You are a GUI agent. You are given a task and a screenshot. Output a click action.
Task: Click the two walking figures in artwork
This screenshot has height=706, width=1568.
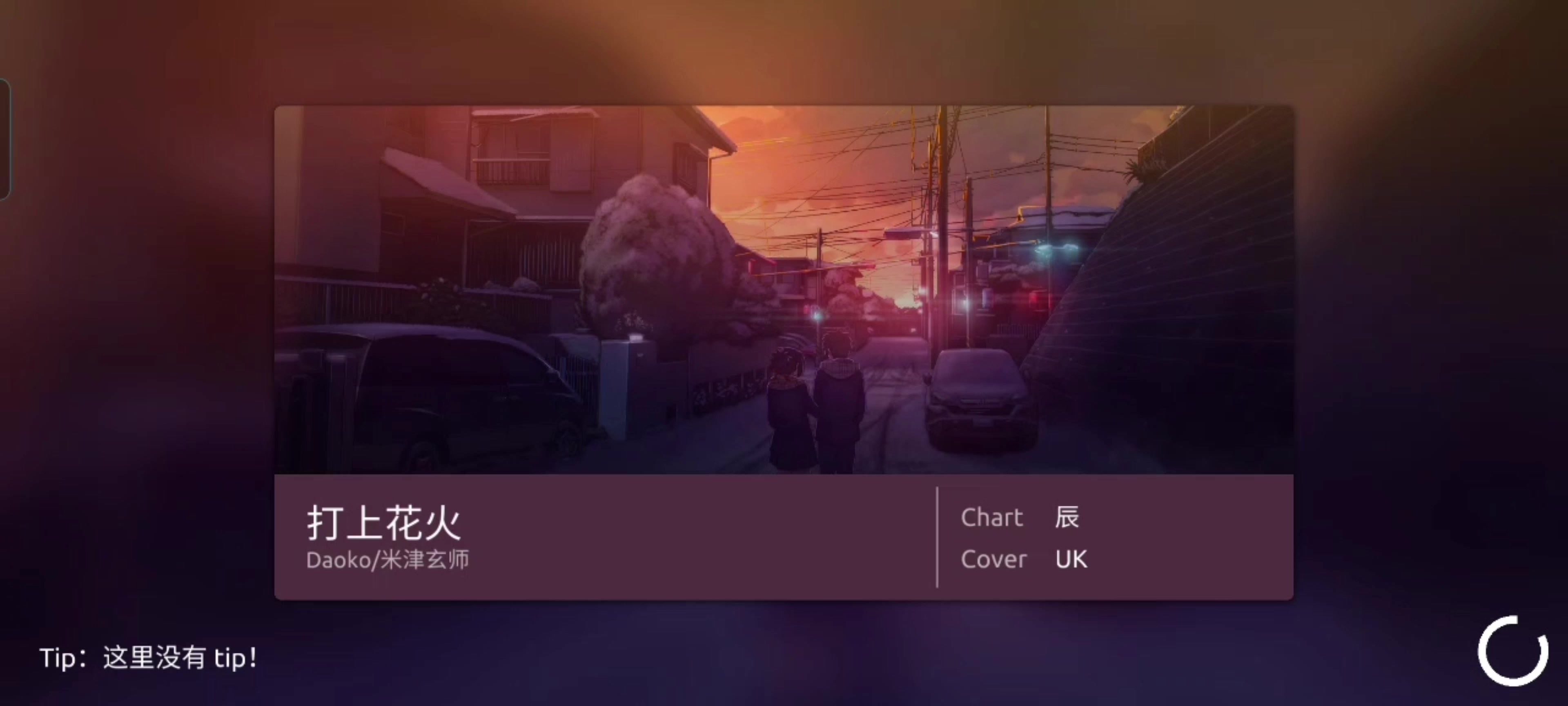(816, 402)
